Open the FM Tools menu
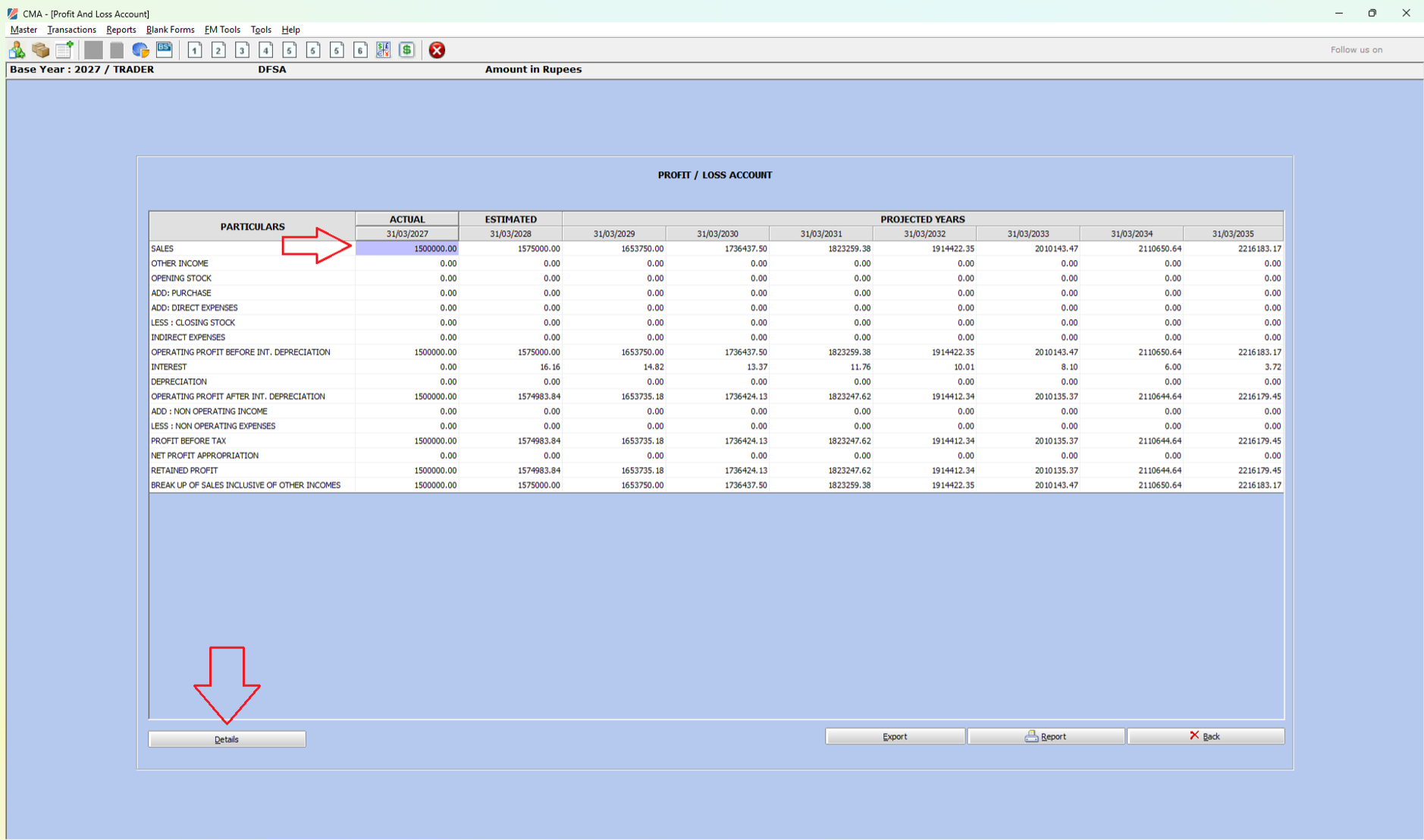 (222, 30)
